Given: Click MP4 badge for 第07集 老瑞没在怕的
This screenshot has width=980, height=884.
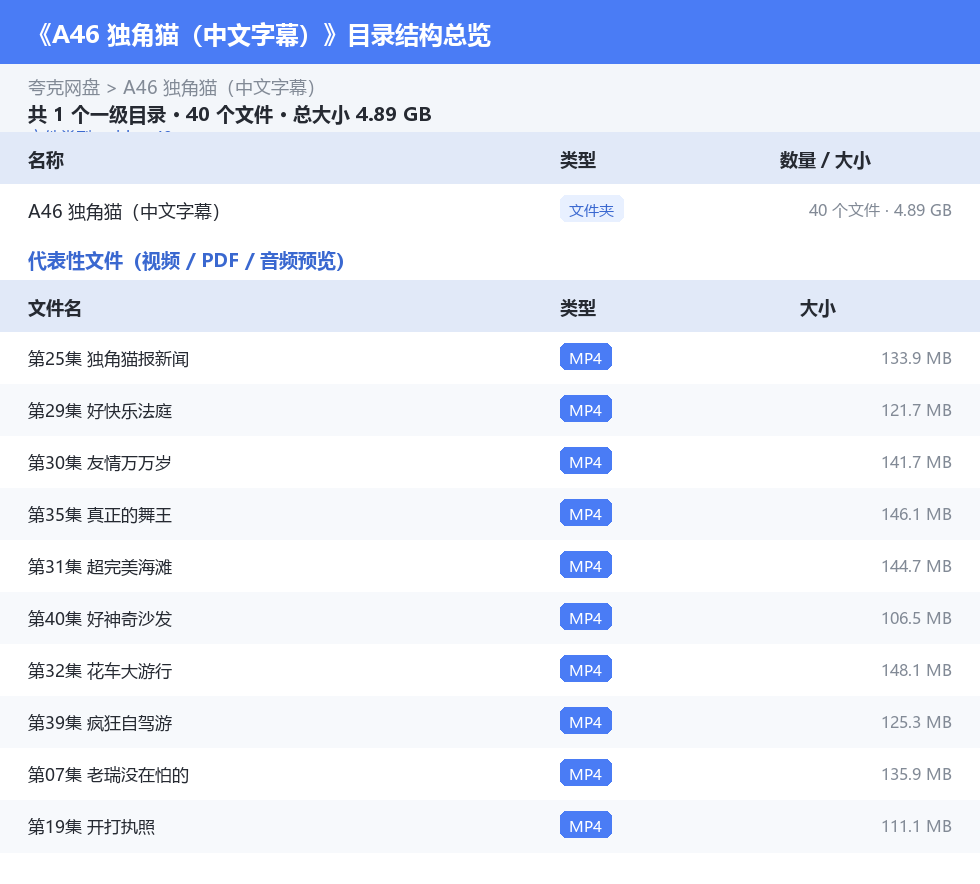Looking at the screenshot, I should coord(586,773).
